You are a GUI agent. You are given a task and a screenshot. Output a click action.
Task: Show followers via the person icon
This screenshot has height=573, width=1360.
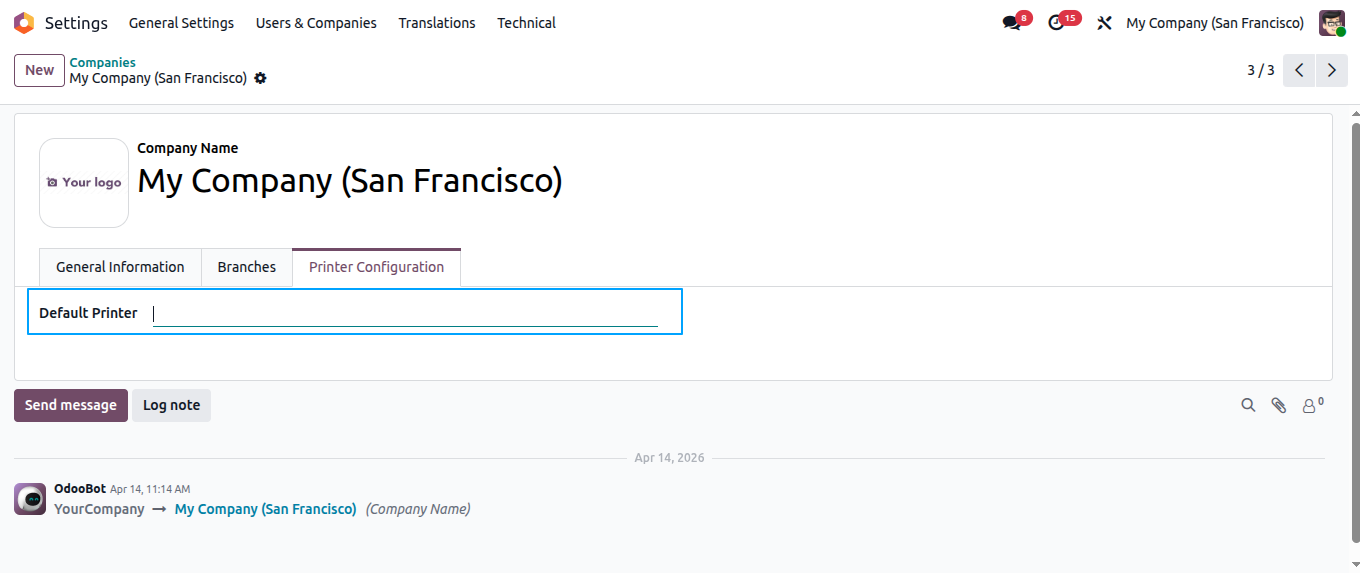tap(1312, 405)
